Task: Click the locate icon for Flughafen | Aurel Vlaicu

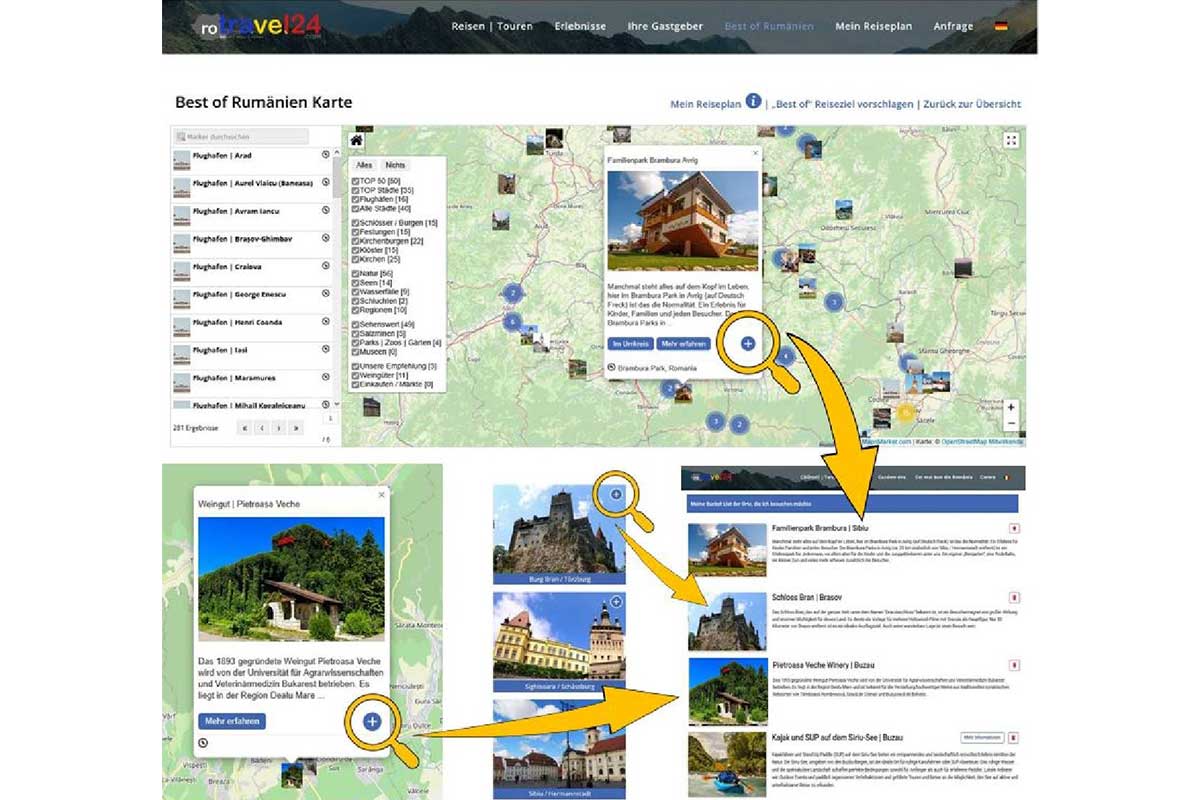Action: pos(326,183)
